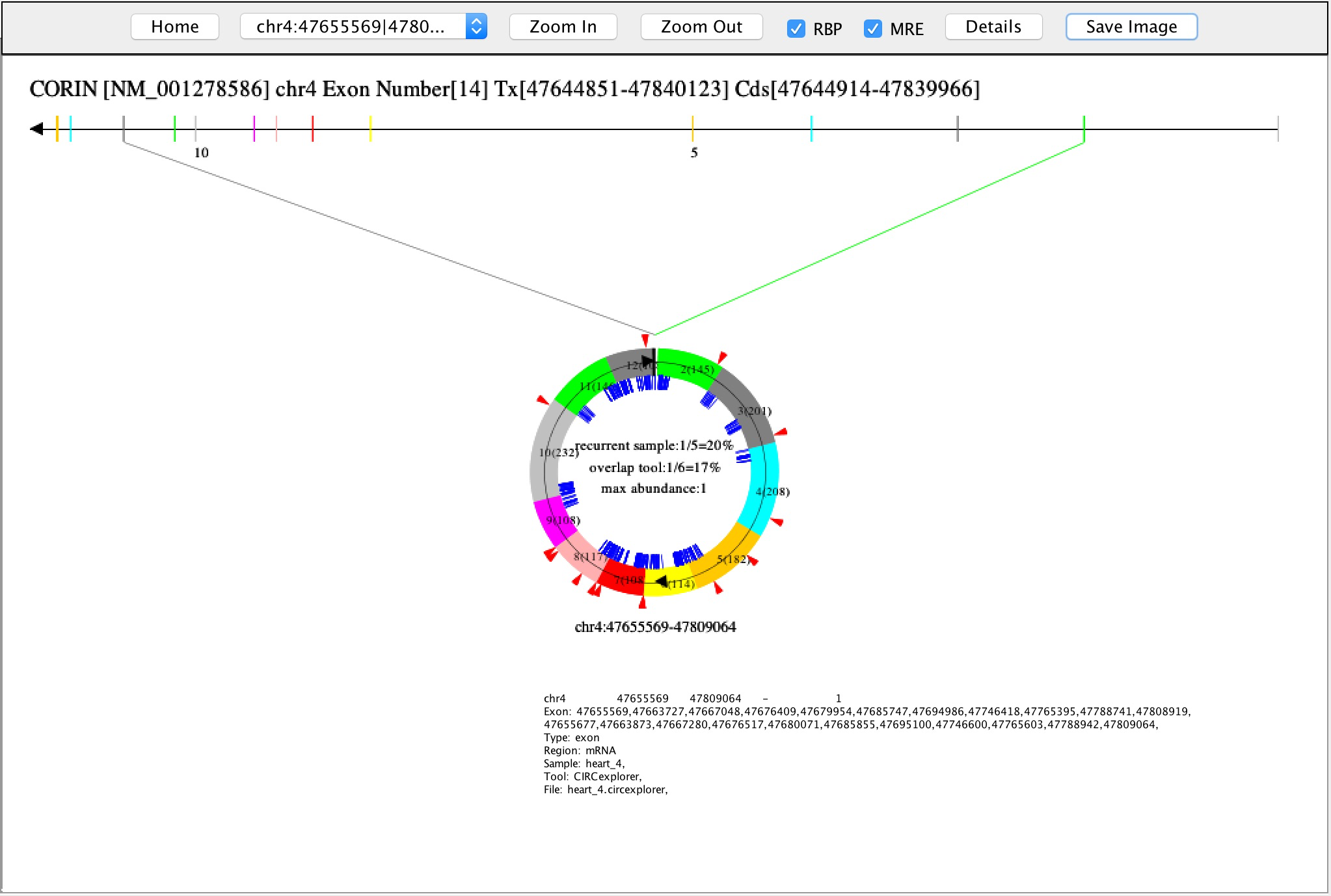Click Save Image button
Image resolution: width=1331 pixels, height=896 pixels.
(x=1131, y=27)
